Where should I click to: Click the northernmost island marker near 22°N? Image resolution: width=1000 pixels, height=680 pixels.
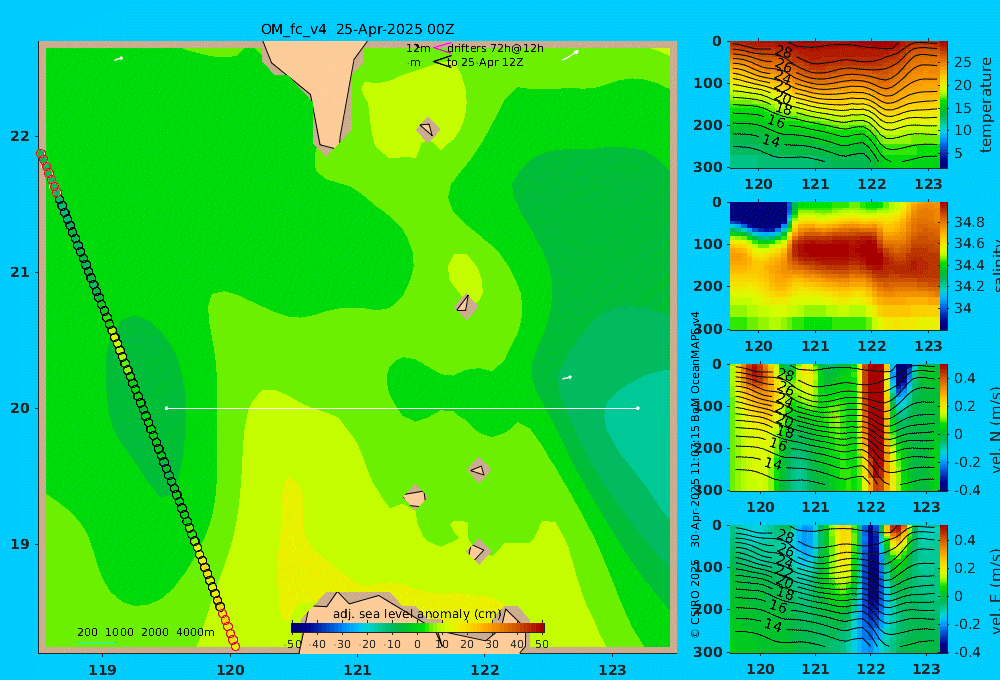[x=428, y=130]
